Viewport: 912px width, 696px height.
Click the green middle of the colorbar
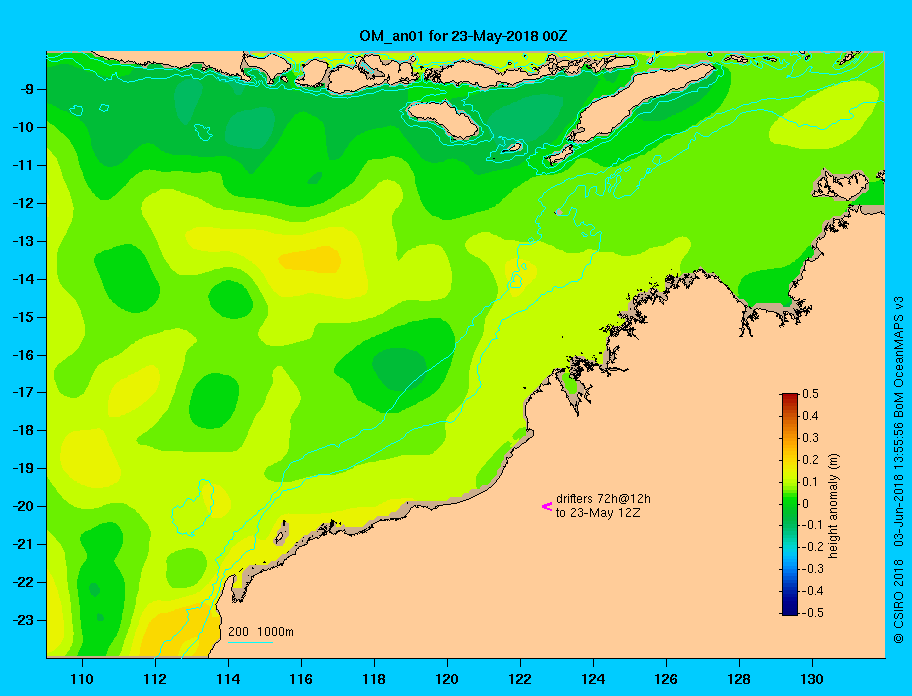click(789, 504)
